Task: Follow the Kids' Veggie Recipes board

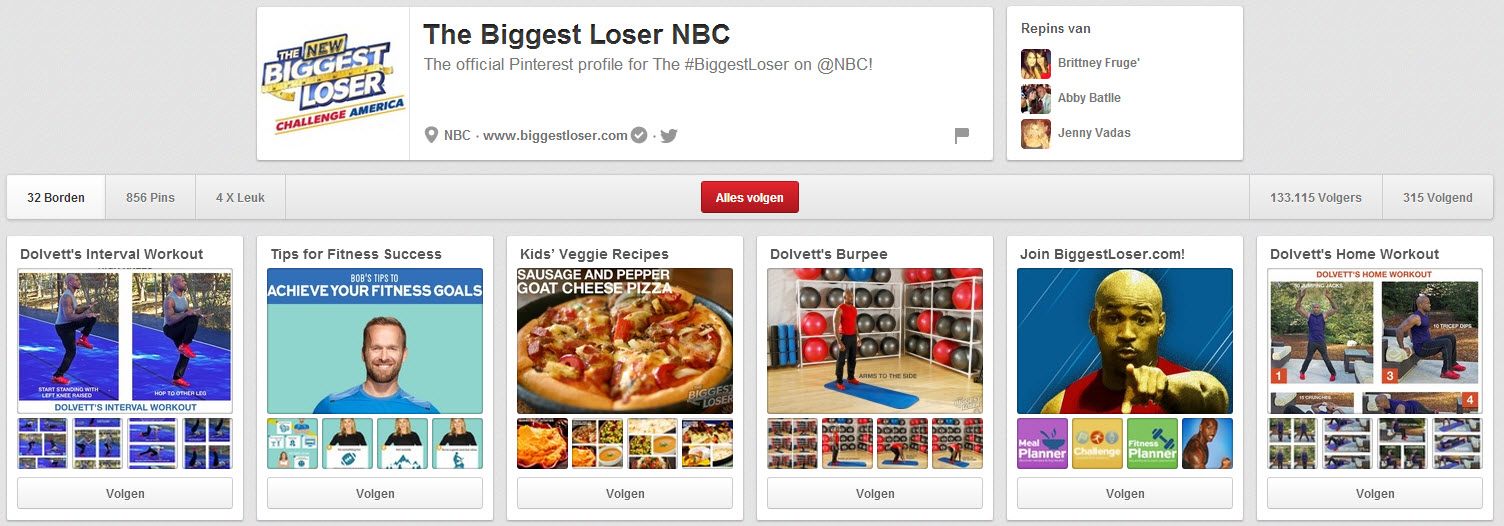Action: click(625, 493)
